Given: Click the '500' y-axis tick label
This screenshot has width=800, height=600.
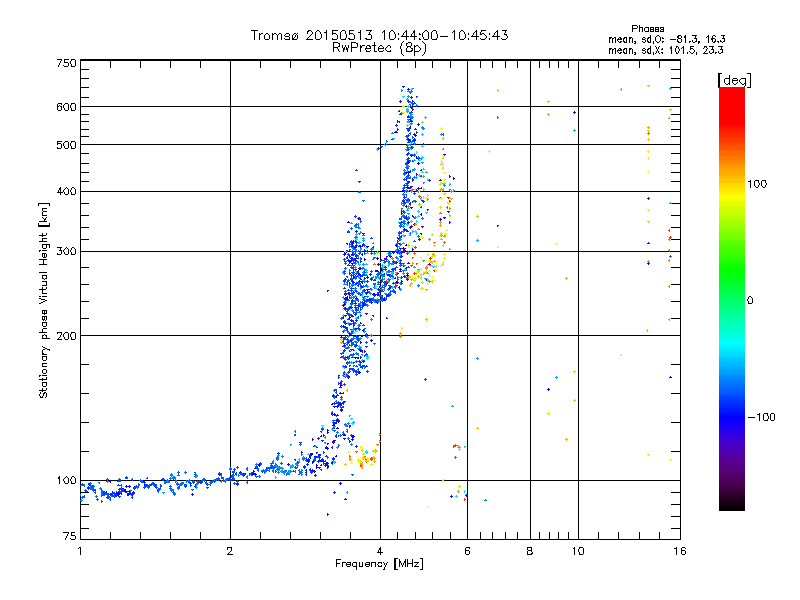Looking at the screenshot, I should tap(66, 145).
